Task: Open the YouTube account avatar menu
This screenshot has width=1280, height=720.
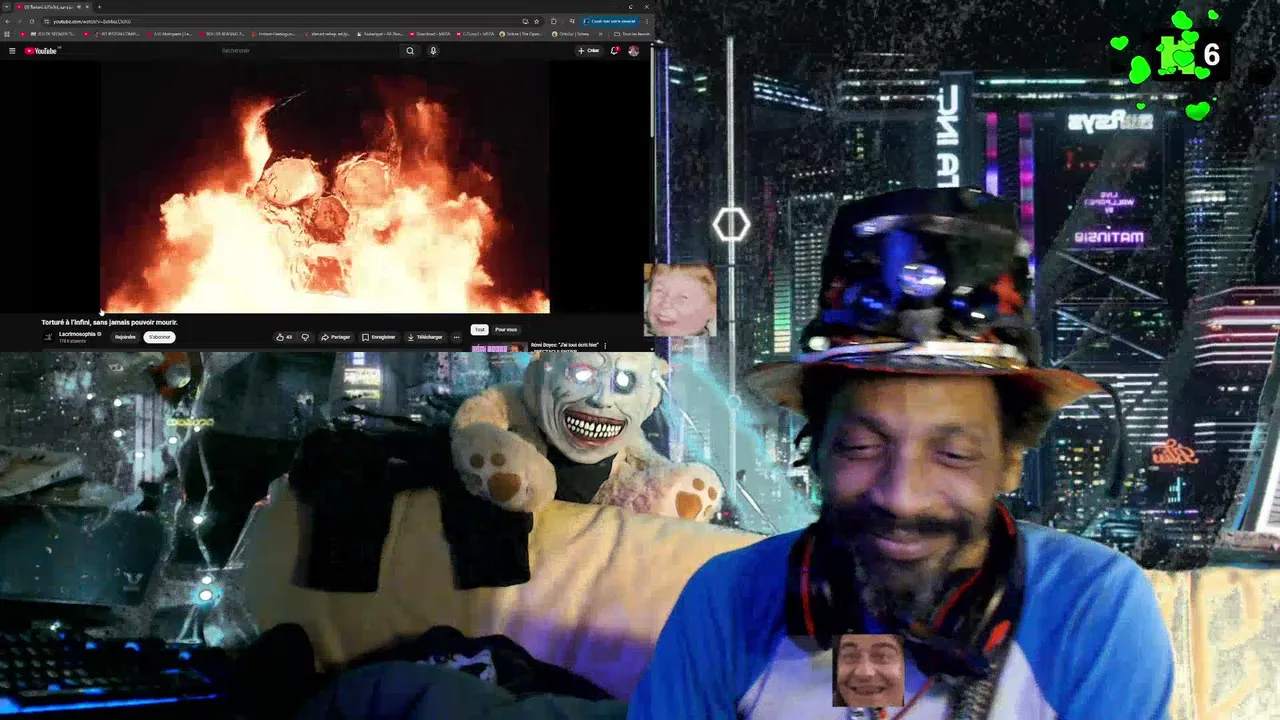Action: coord(634,50)
